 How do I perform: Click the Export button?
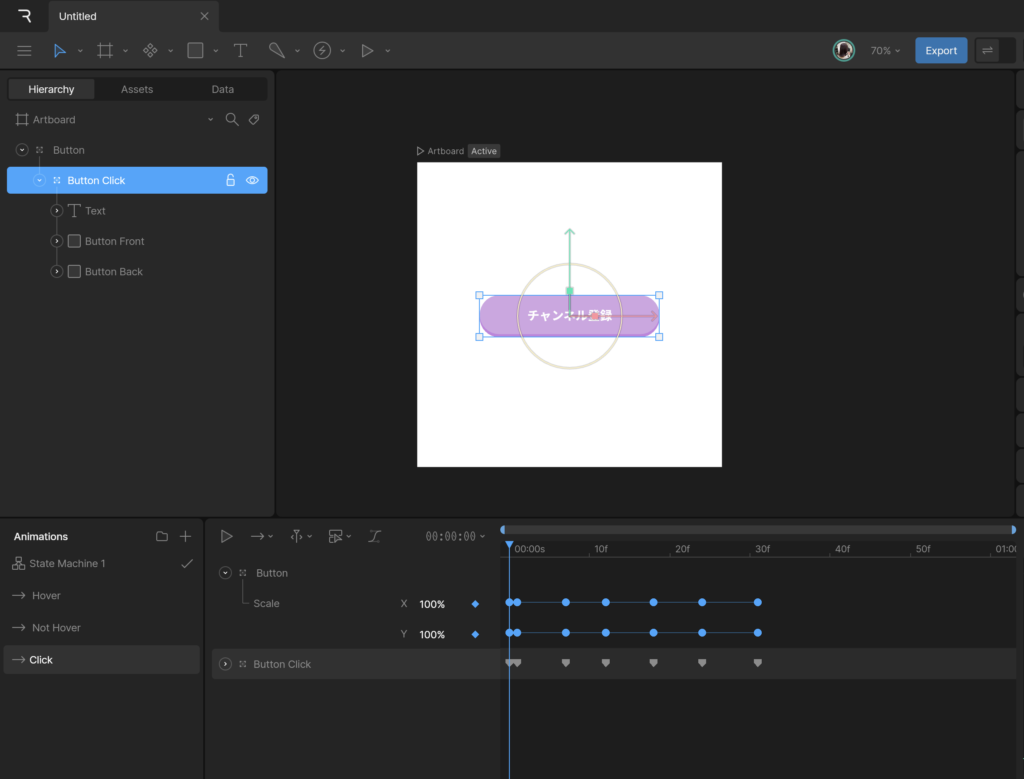click(940, 51)
